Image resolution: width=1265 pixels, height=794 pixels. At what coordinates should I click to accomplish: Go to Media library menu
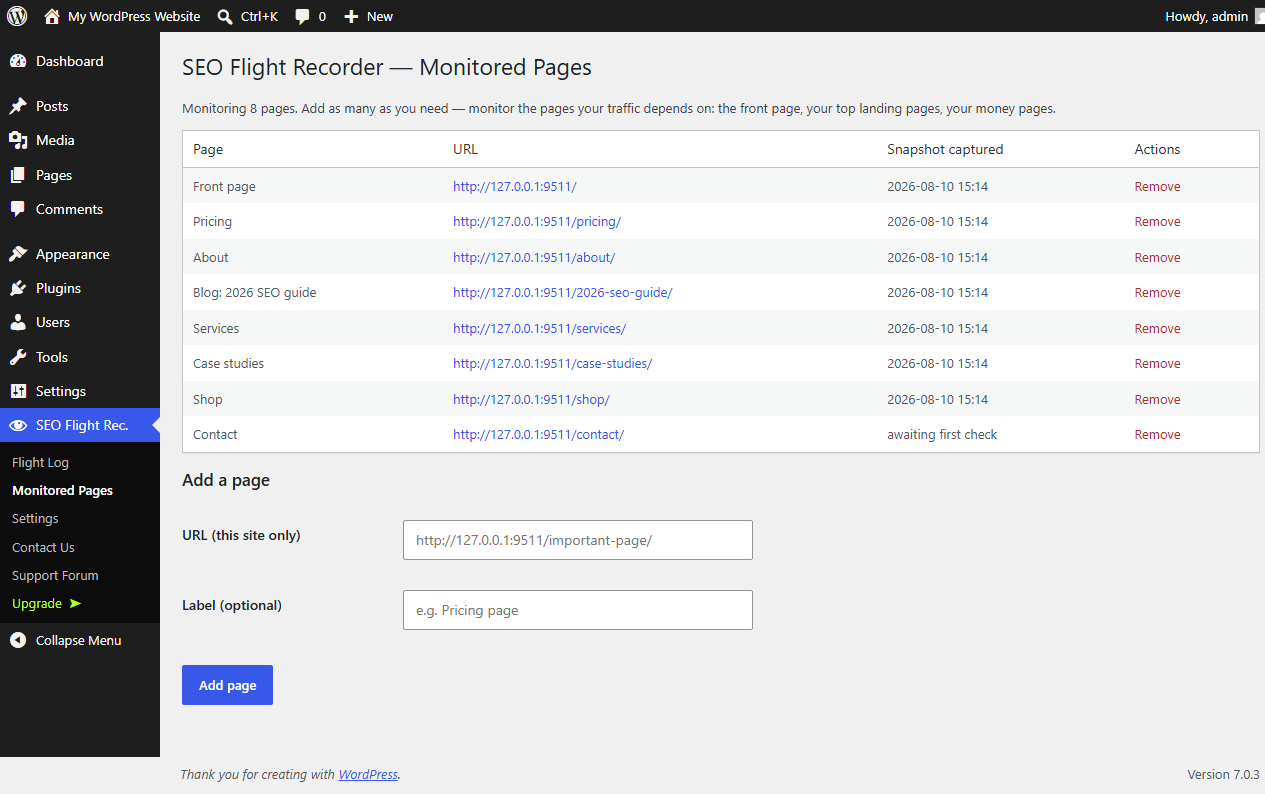80,140
